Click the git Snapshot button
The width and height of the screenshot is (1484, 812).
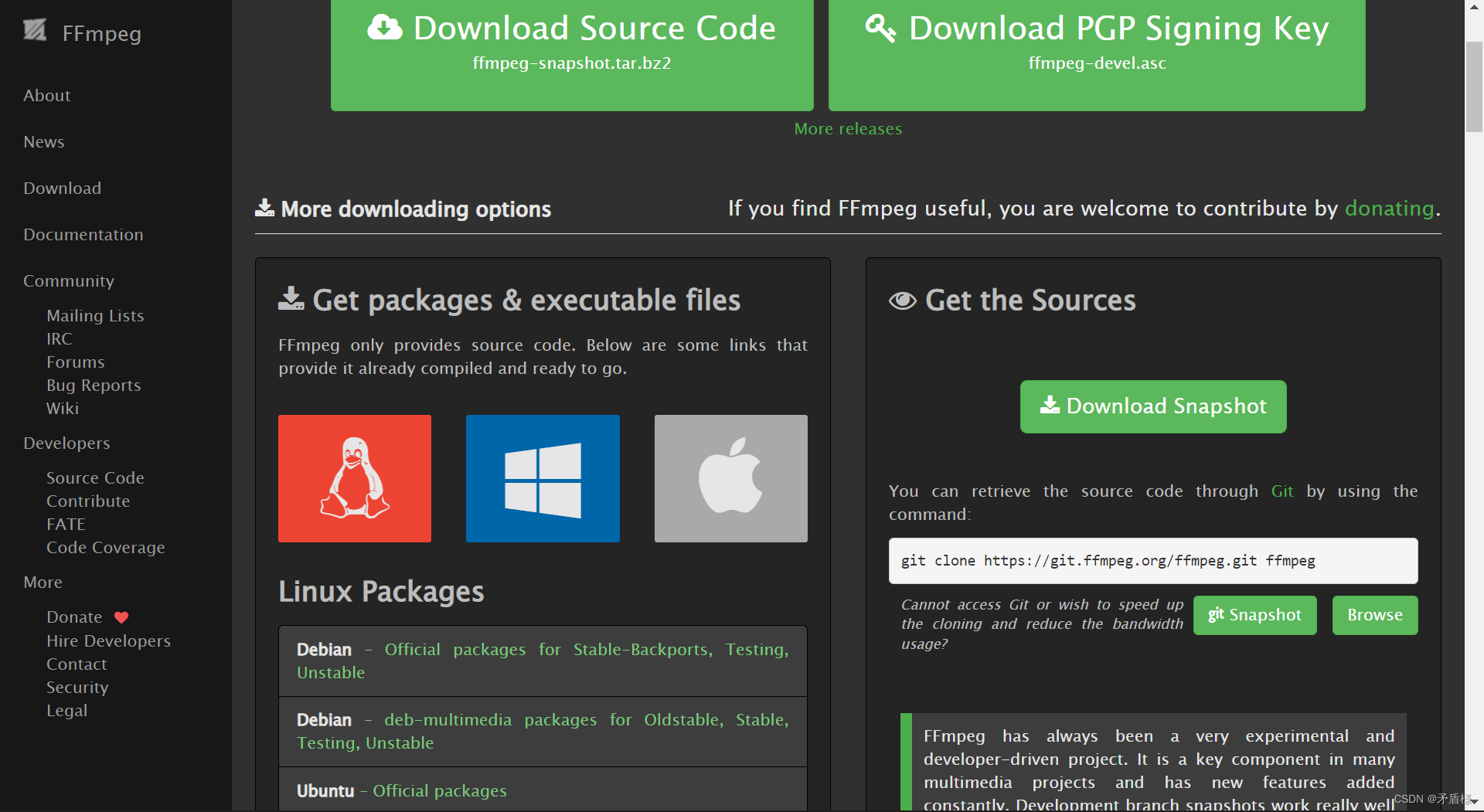(1254, 615)
